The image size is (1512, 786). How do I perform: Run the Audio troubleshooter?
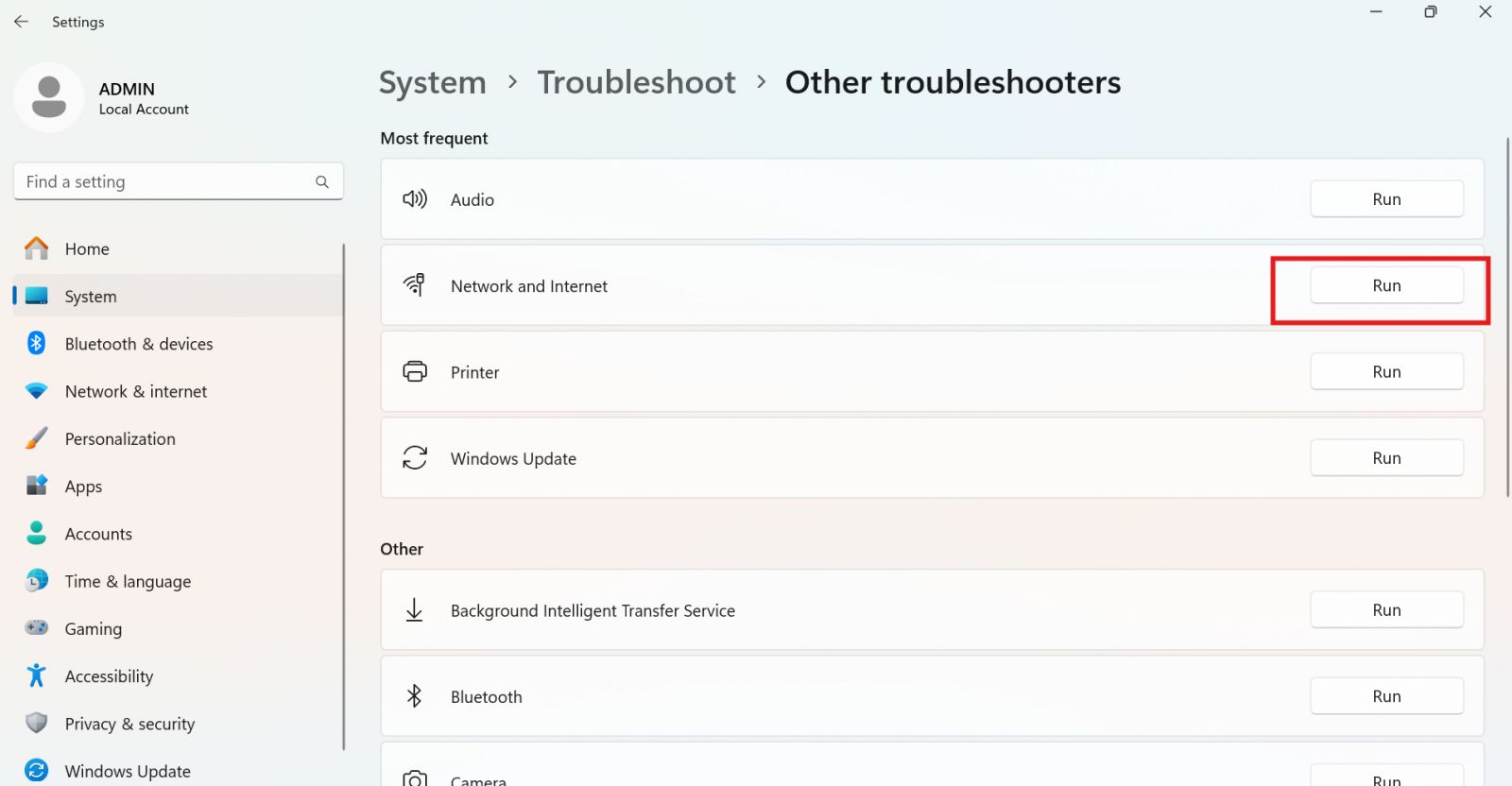(1386, 198)
